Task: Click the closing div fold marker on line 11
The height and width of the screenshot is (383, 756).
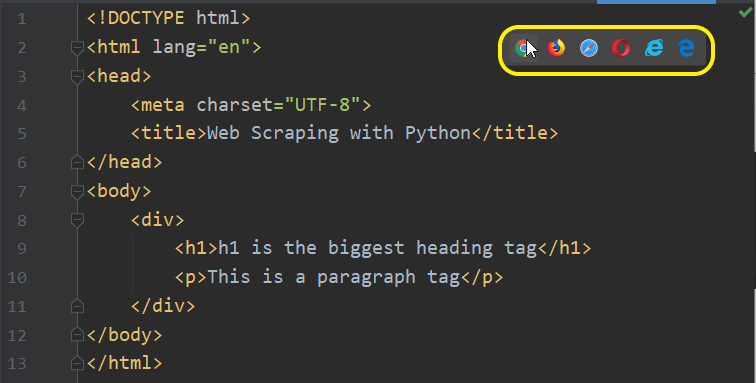Action: (77, 306)
